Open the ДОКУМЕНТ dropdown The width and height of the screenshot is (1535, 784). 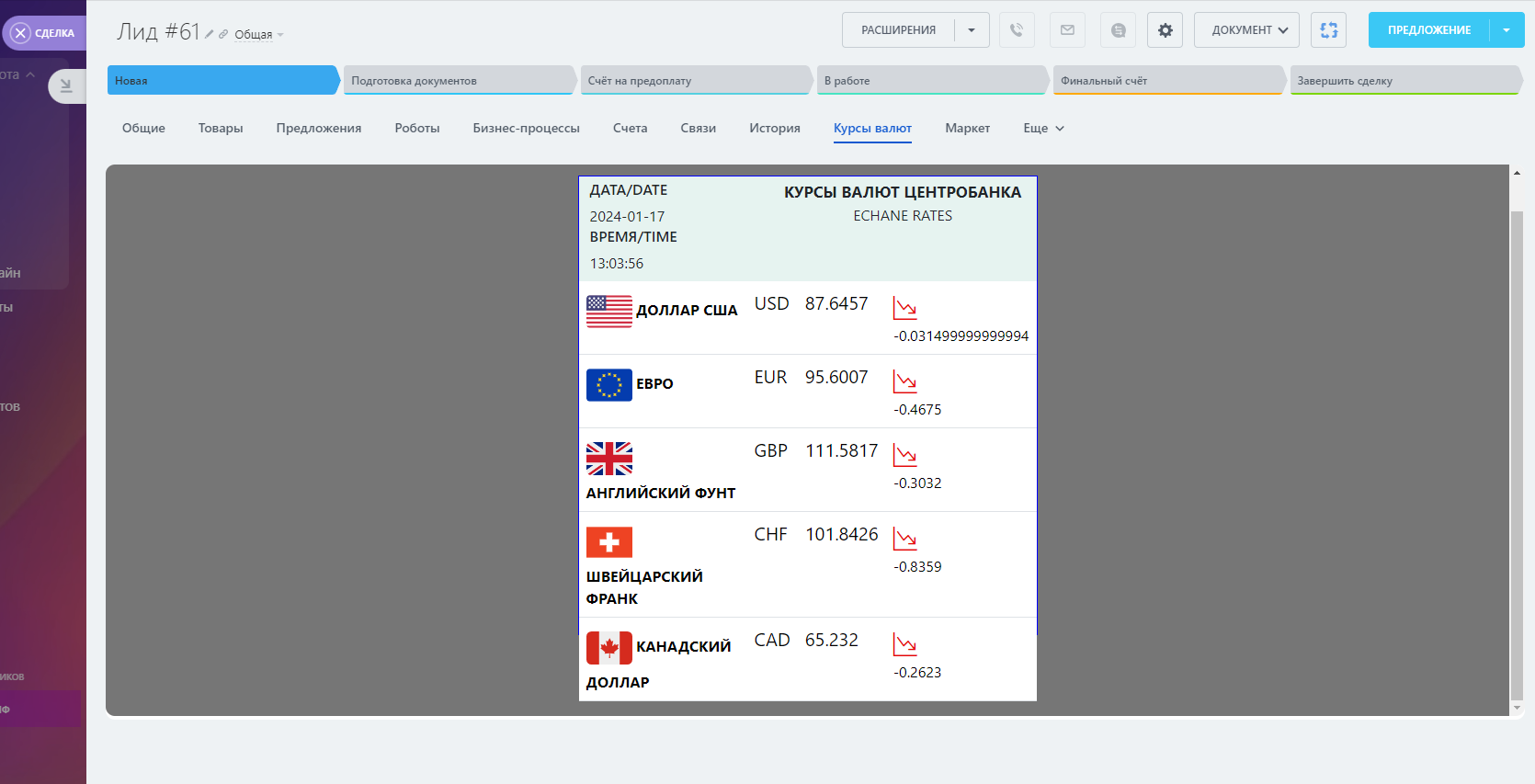click(1246, 30)
